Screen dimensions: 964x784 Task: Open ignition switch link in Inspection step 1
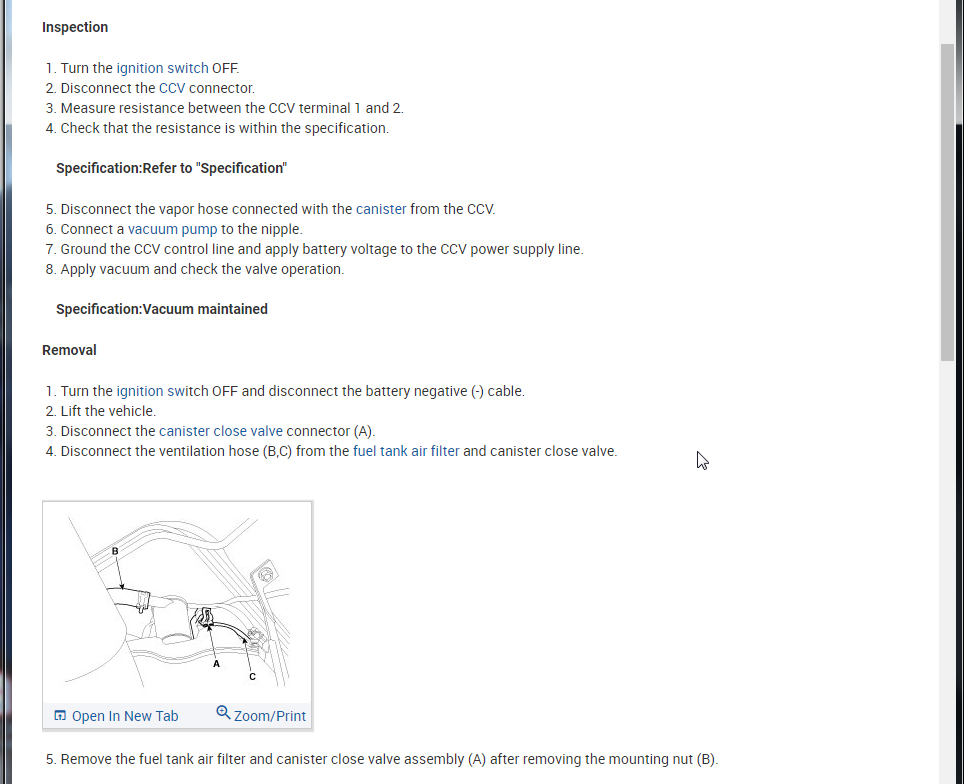pyautogui.click(x=162, y=68)
